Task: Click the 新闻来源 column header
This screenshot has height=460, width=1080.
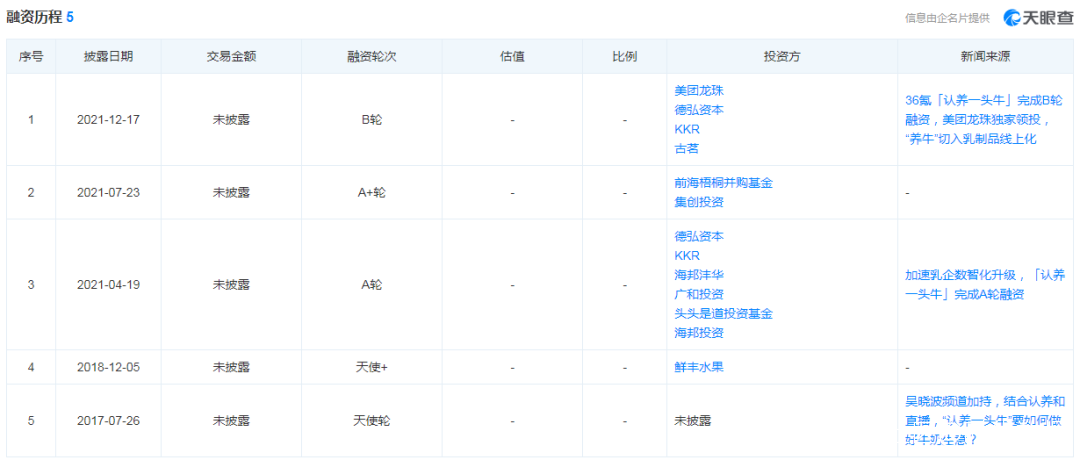Action: coord(986,56)
